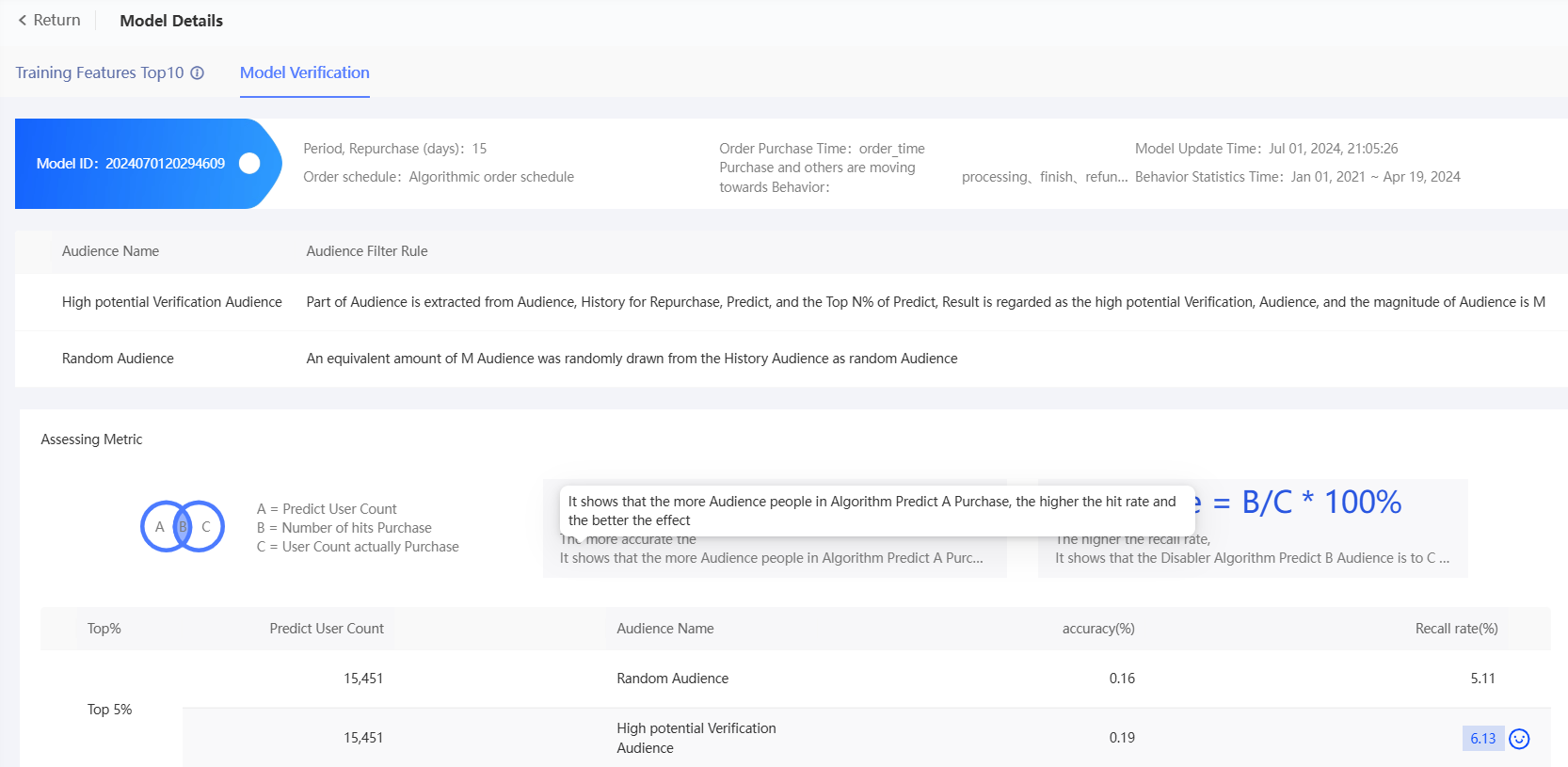Click the Return back arrow

point(23,21)
